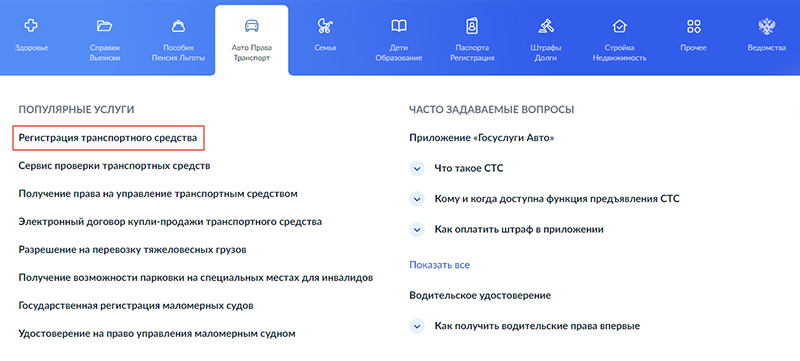The image size is (800, 361).
Task: Open Государственная регистрация маломерных судов
Action: tap(136, 306)
